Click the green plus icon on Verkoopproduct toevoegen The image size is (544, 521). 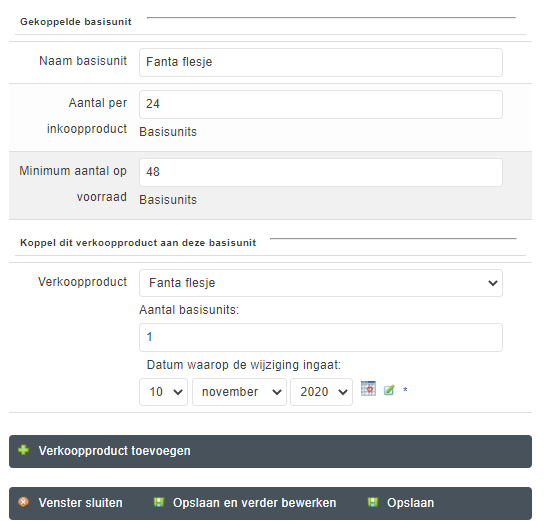24,450
